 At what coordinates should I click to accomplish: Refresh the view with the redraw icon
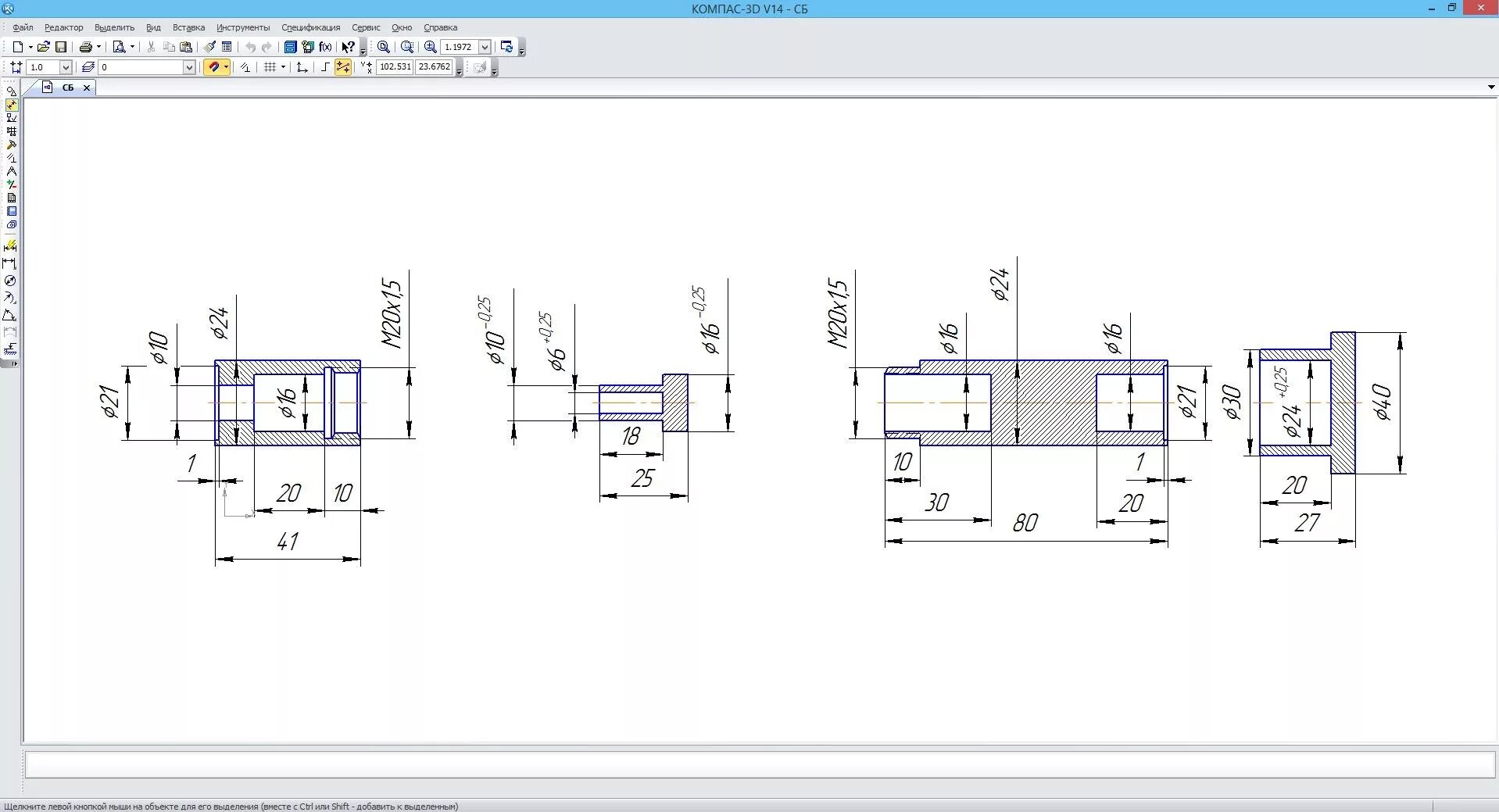[x=506, y=47]
